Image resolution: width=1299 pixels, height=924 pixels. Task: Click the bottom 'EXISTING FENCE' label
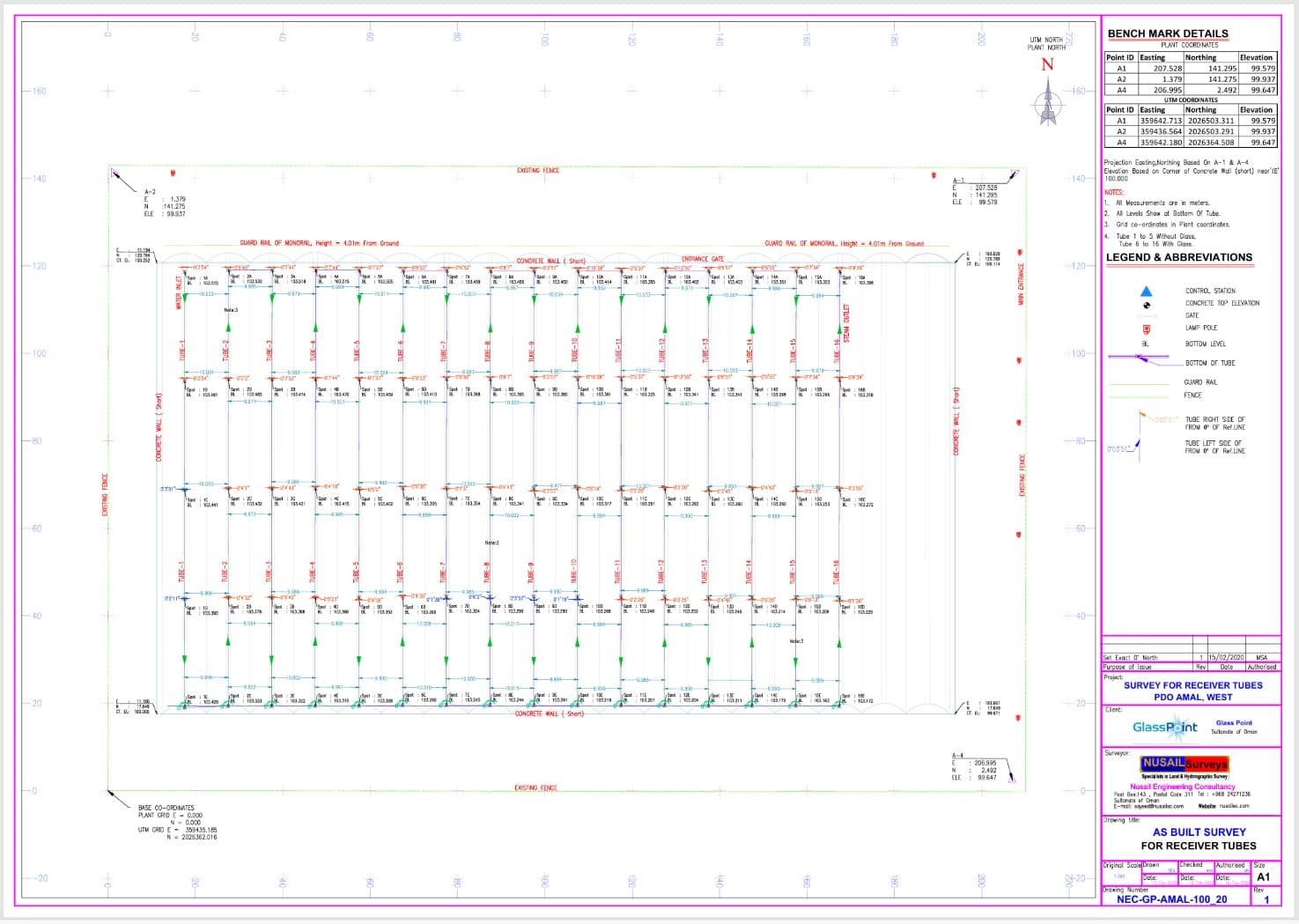(x=536, y=788)
